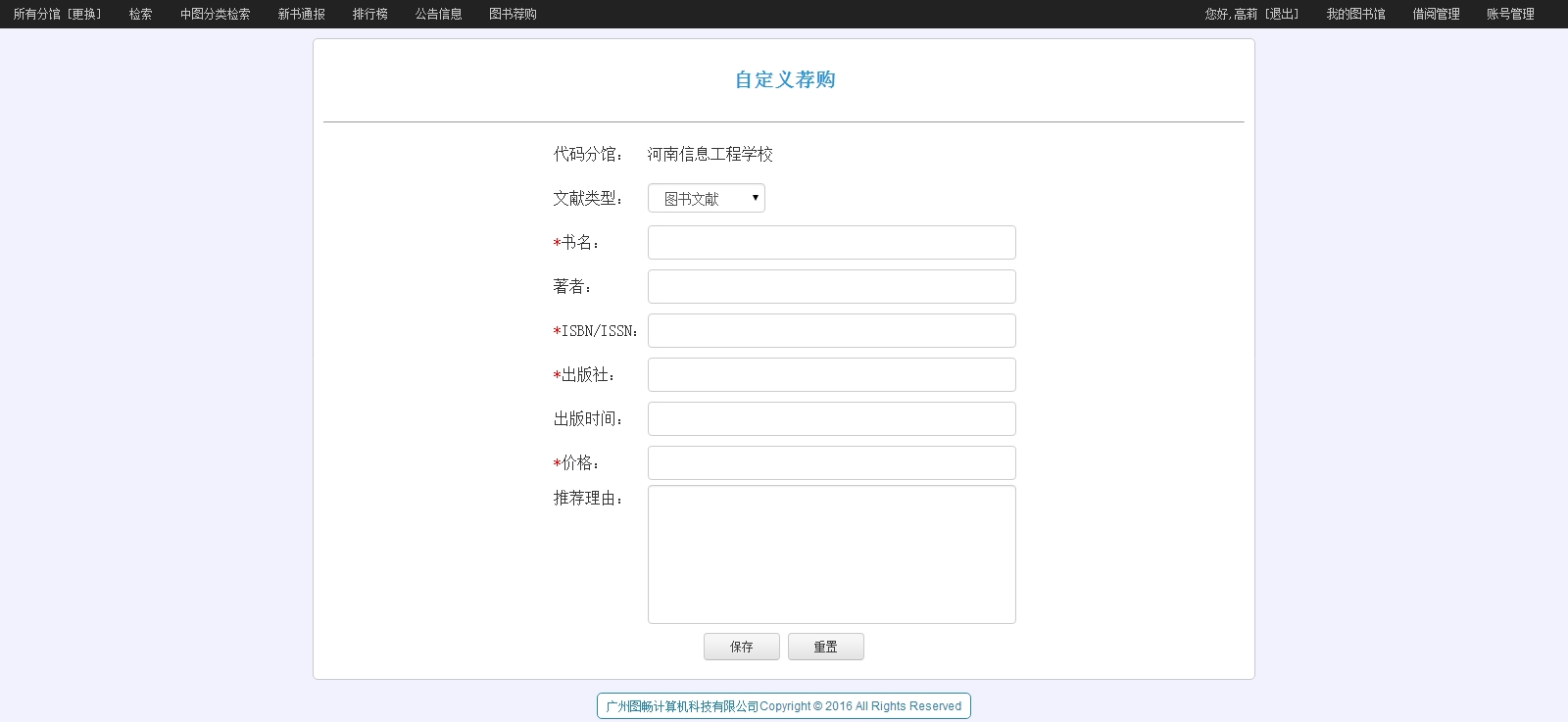Go to 中图分类检索 in navigation
This screenshot has width=1568, height=722.
click(215, 14)
